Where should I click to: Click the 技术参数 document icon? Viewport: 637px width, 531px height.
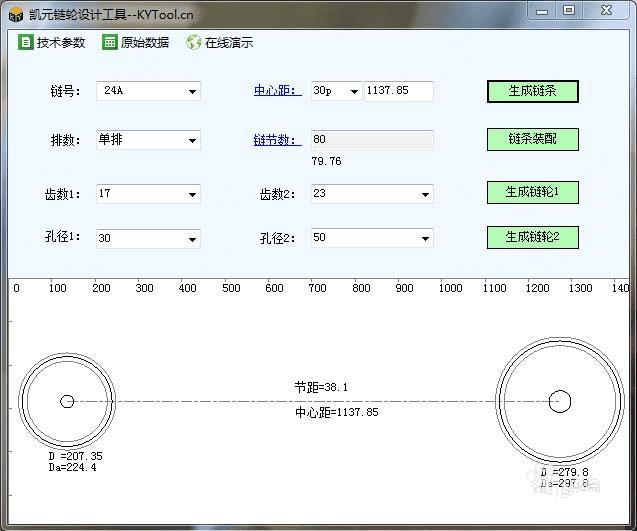click(25, 42)
